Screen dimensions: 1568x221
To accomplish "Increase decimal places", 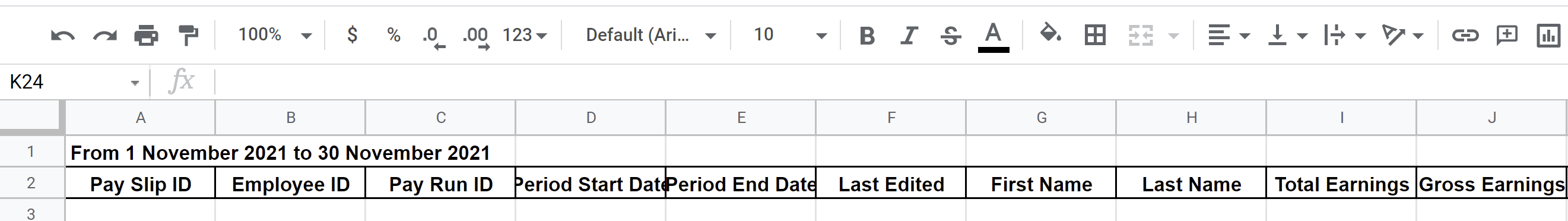I will (x=476, y=36).
